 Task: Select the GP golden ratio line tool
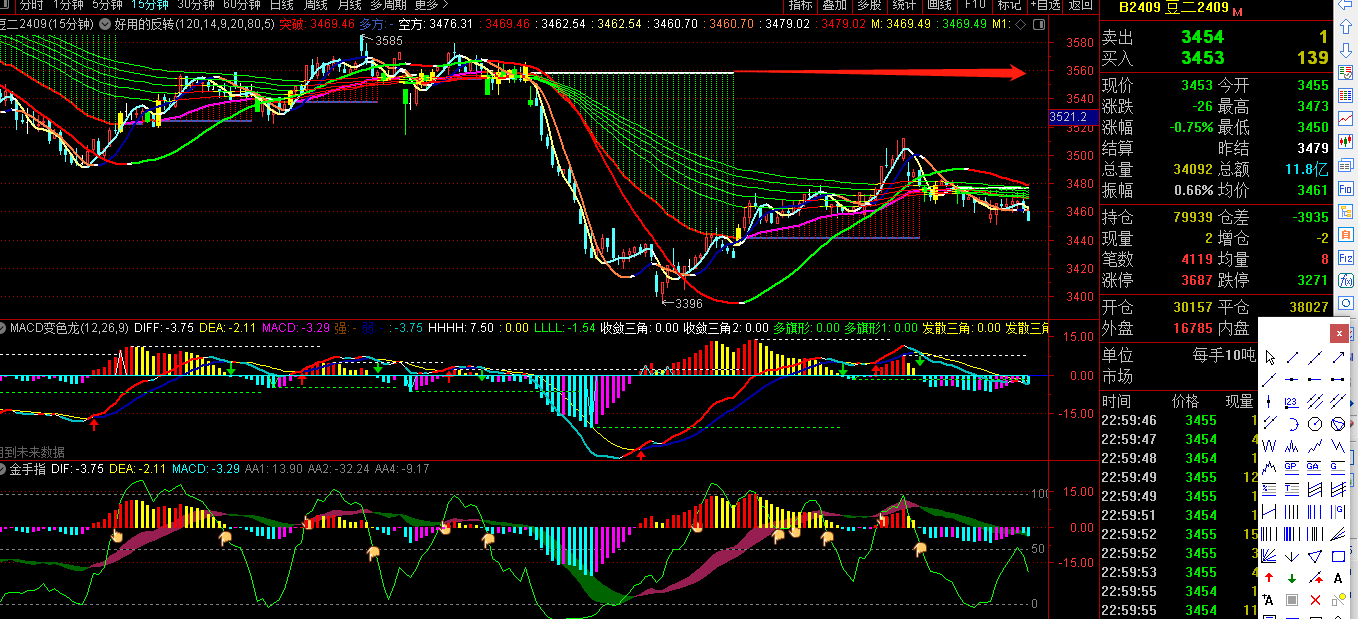pos(1291,467)
